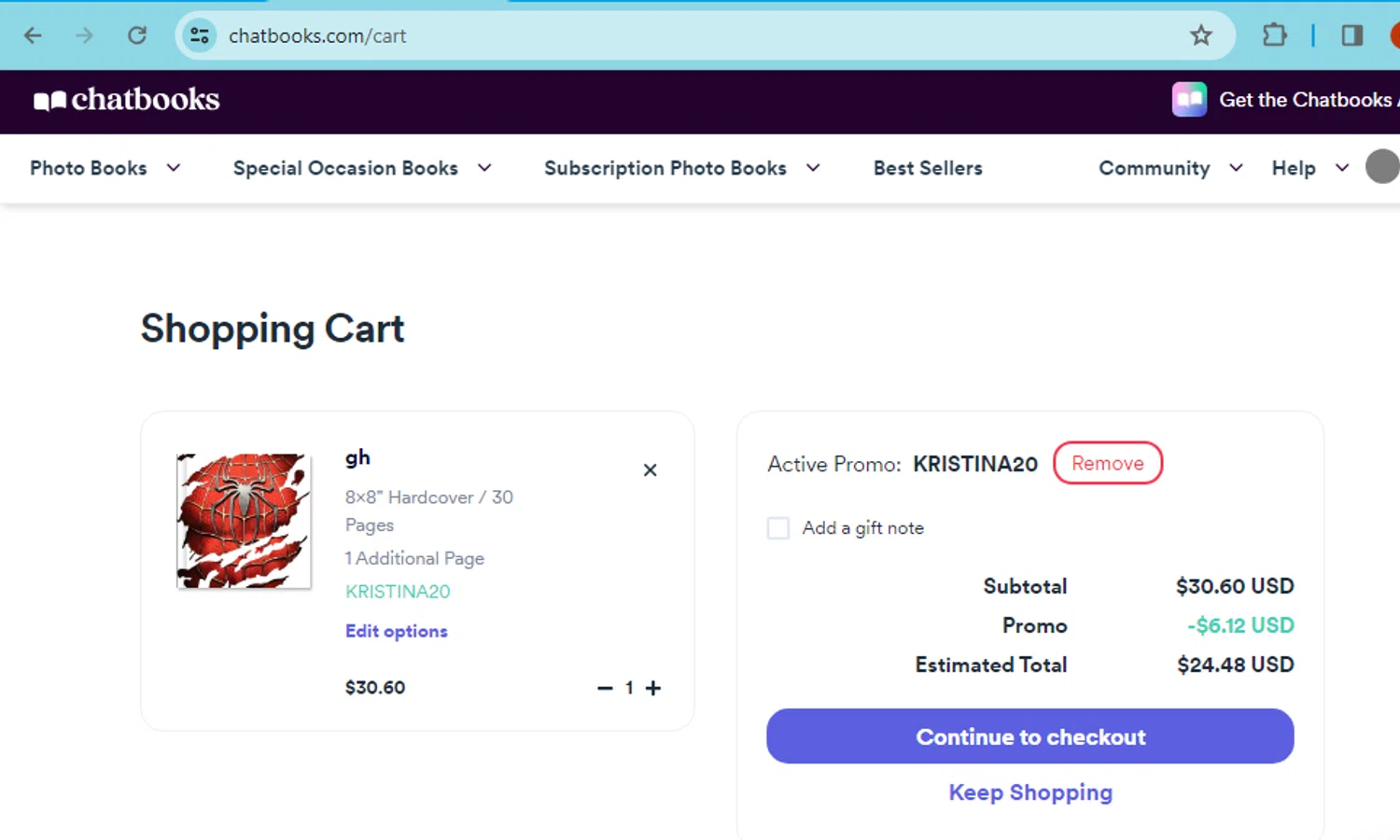The width and height of the screenshot is (1400, 840).
Task: Expand the Special Occasion Books menu
Action: pyautogui.click(x=362, y=168)
